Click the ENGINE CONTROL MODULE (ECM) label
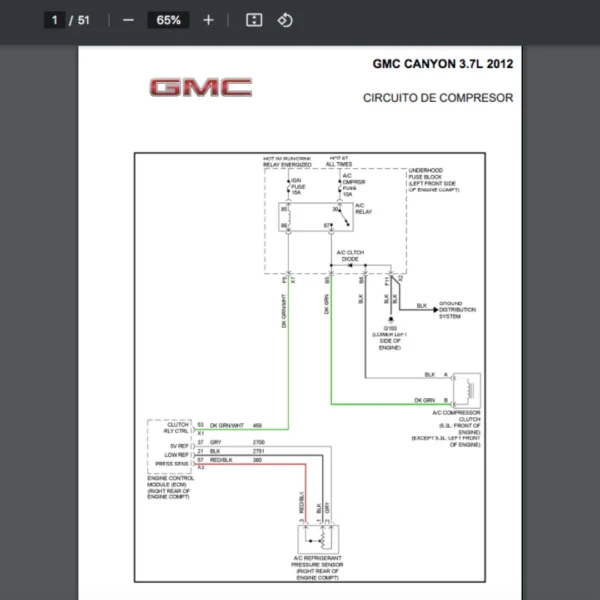Viewport: 600px width, 600px height. (169, 487)
